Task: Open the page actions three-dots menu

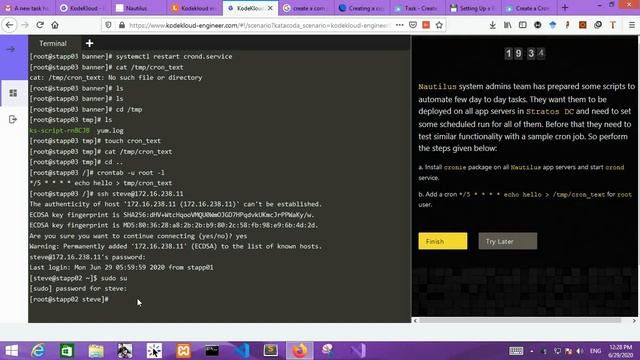Action: tap(400, 25)
